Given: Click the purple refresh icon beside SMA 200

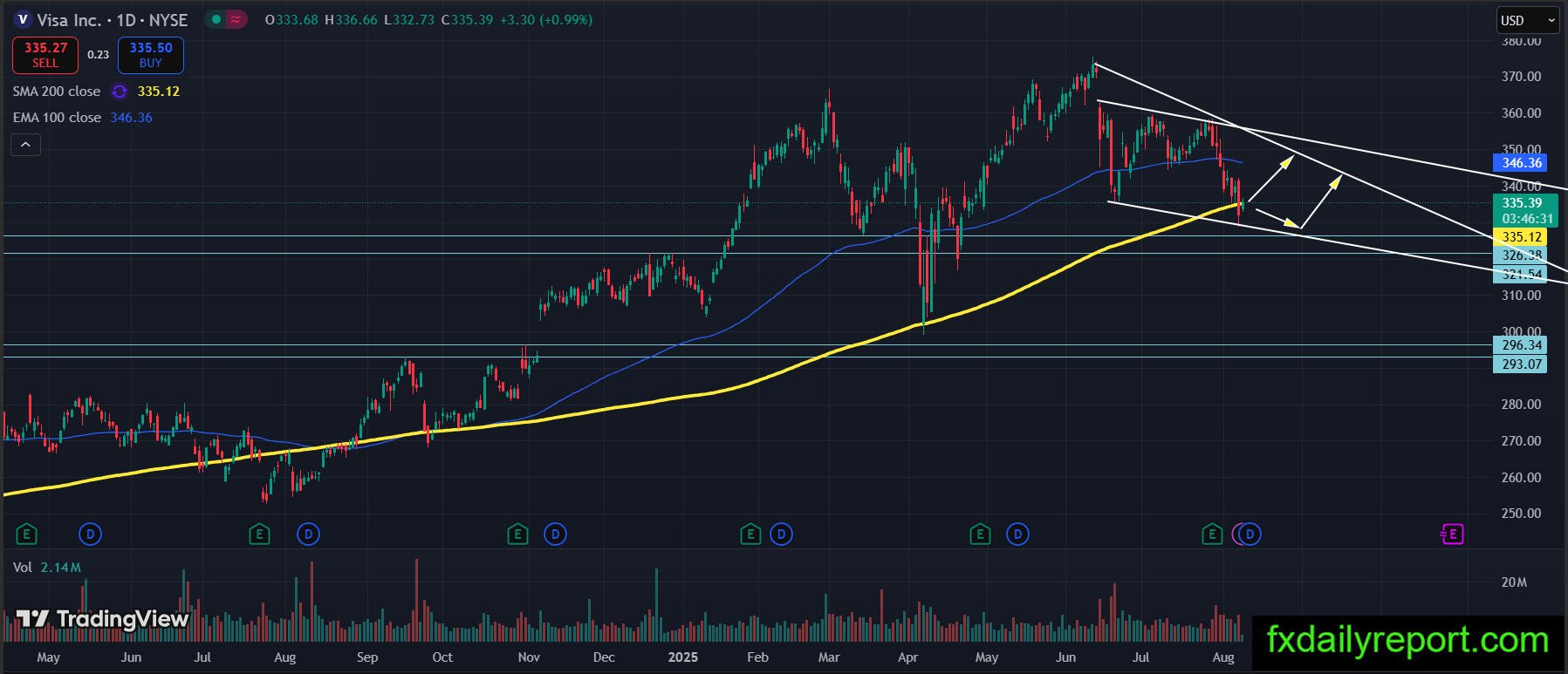Looking at the screenshot, I should click(x=120, y=92).
